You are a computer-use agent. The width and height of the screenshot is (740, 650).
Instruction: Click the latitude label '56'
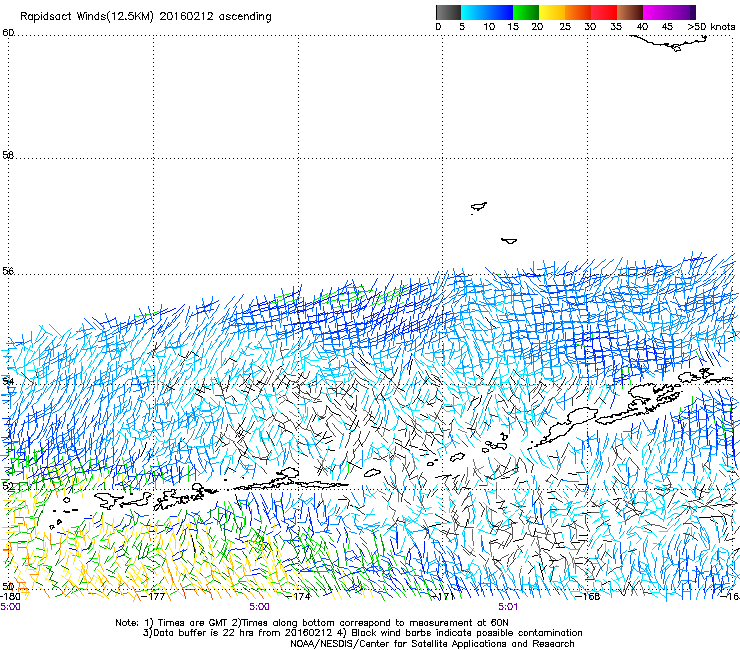8,271
